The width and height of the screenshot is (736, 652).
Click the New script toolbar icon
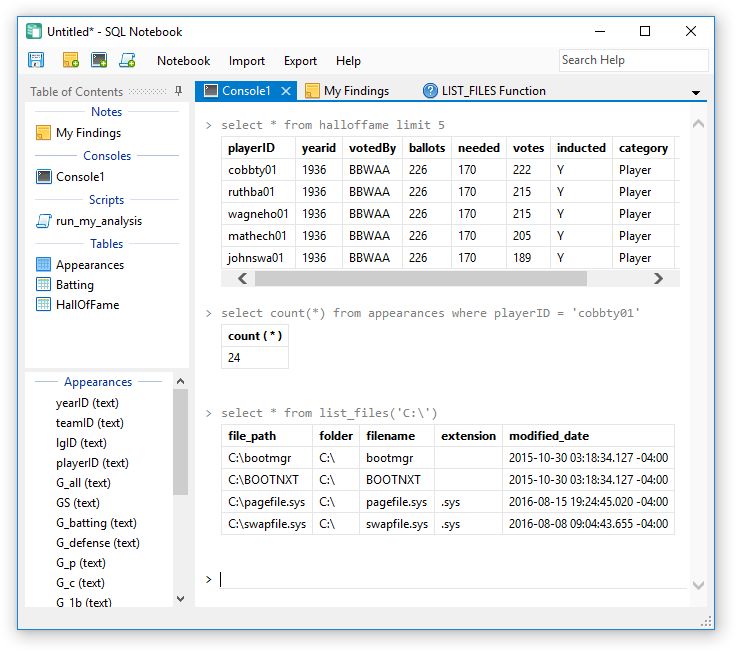tap(127, 60)
